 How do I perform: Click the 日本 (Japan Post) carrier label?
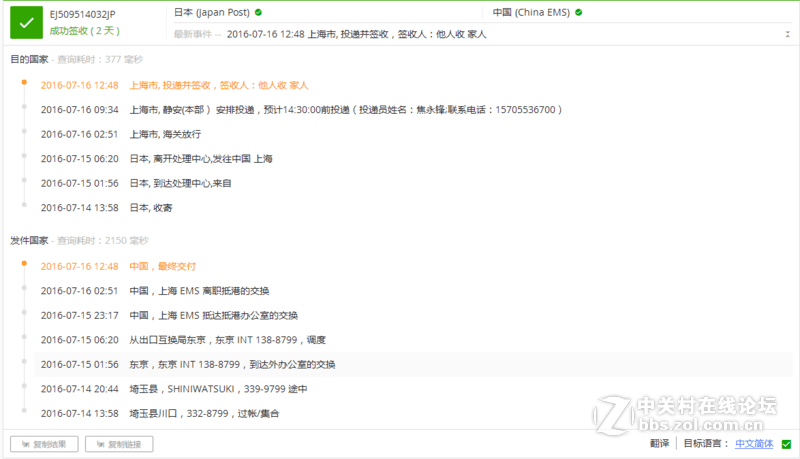pos(212,12)
